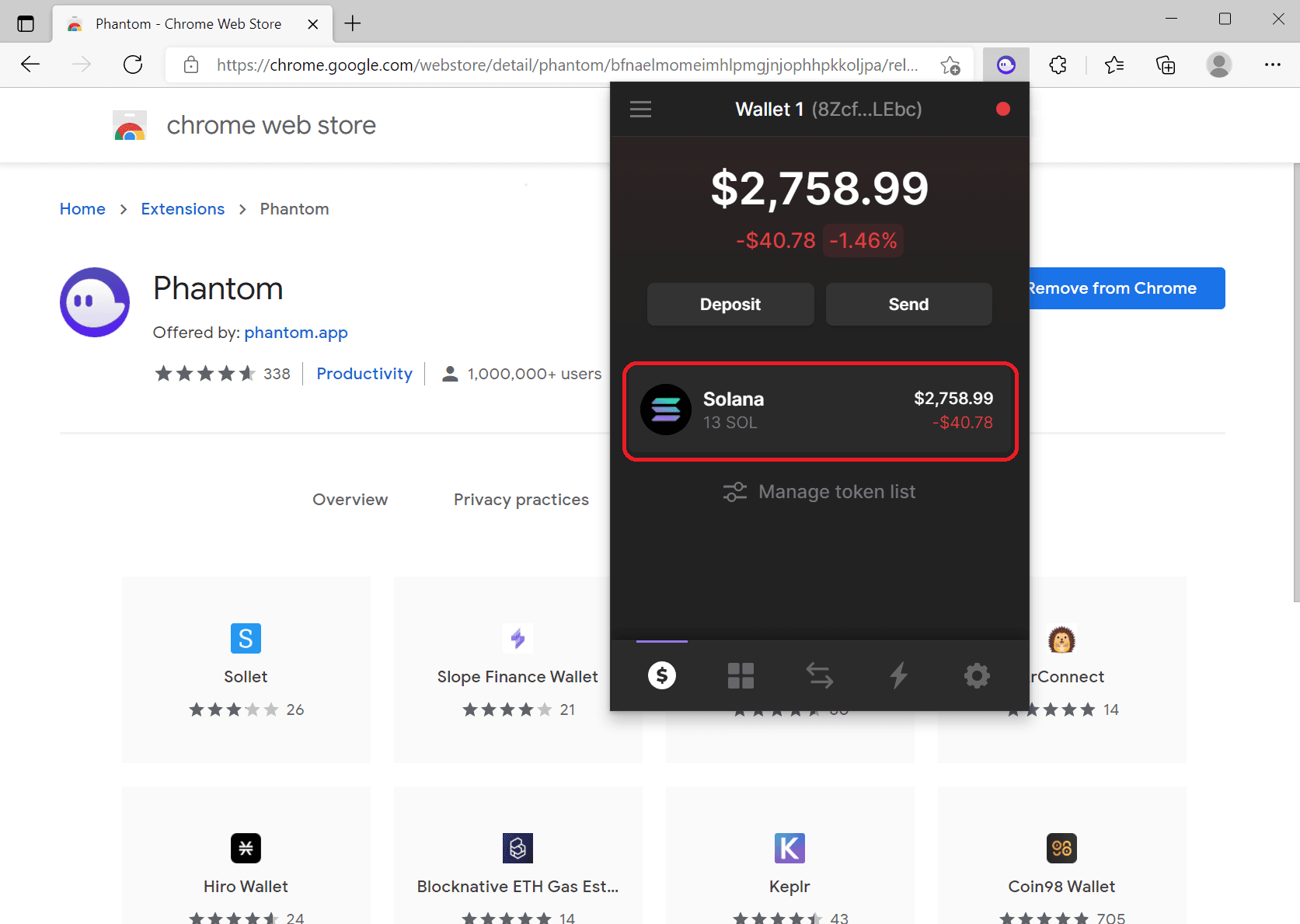Click the Phantom ghost logo
This screenshot has width=1300, height=924.
pos(95,302)
